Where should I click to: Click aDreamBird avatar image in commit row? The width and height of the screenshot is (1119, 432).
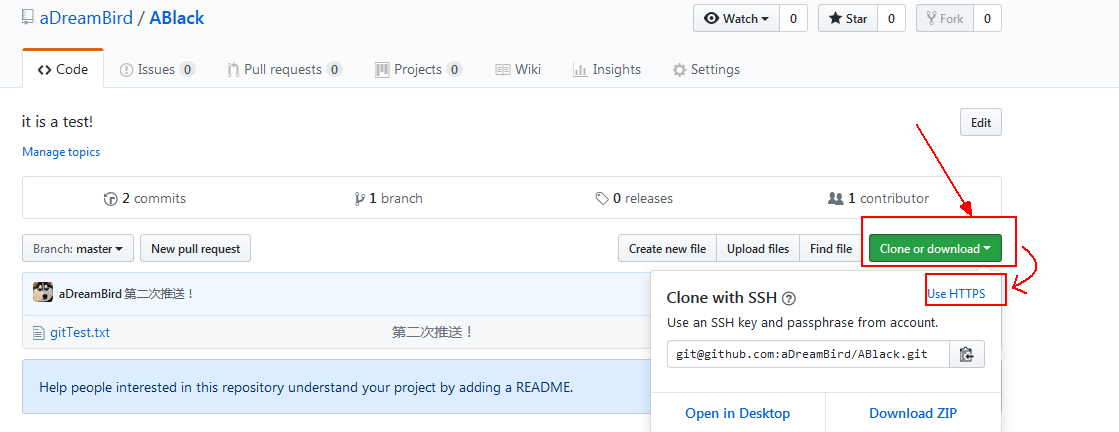click(x=43, y=293)
